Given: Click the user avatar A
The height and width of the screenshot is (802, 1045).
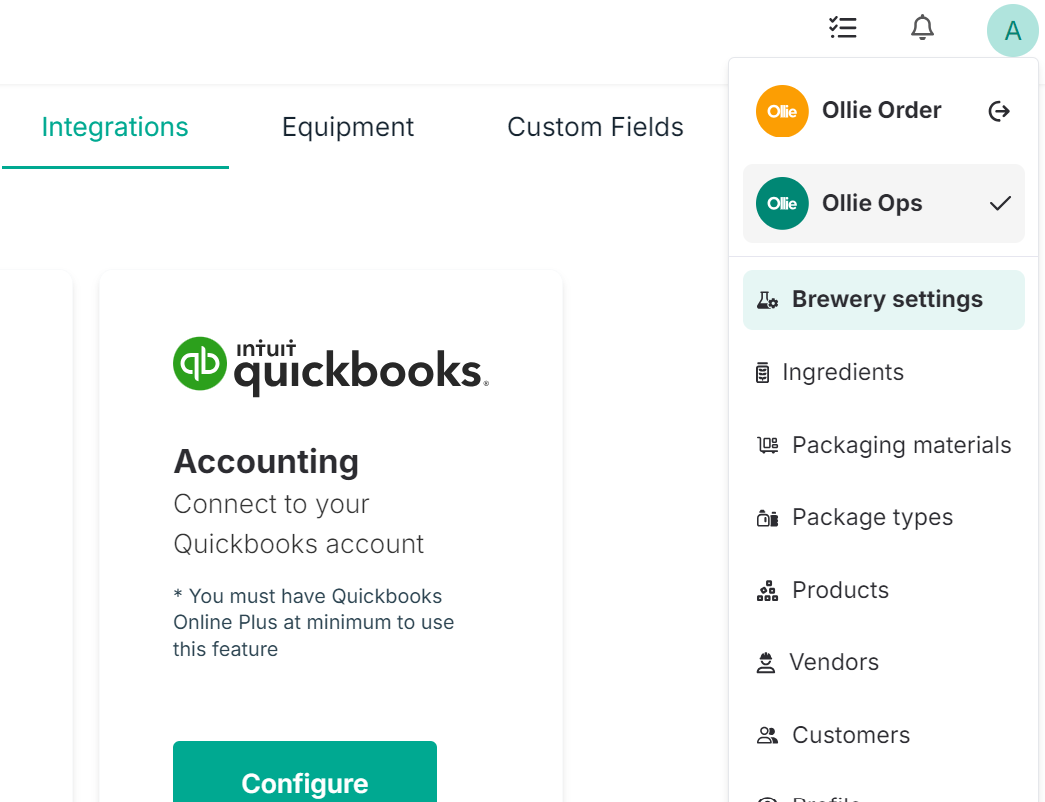Looking at the screenshot, I should (x=1012, y=31).
